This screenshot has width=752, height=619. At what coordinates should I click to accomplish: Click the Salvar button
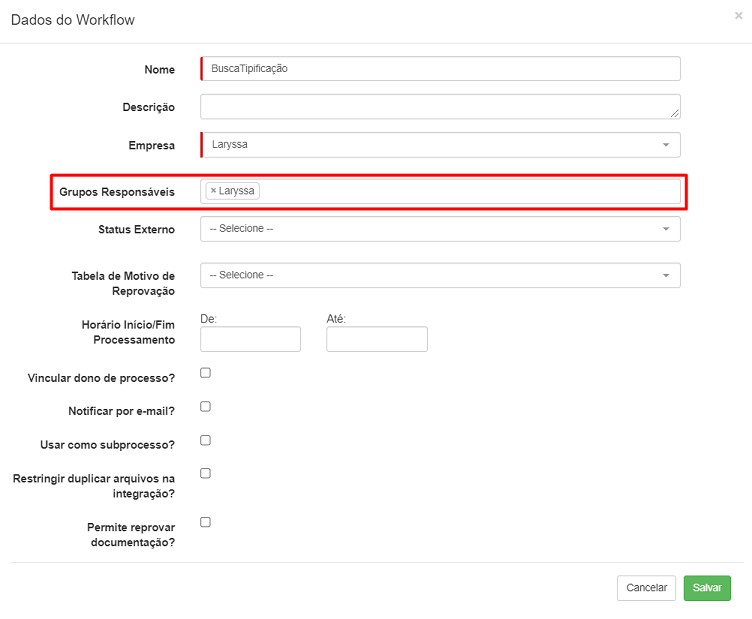coord(707,588)
